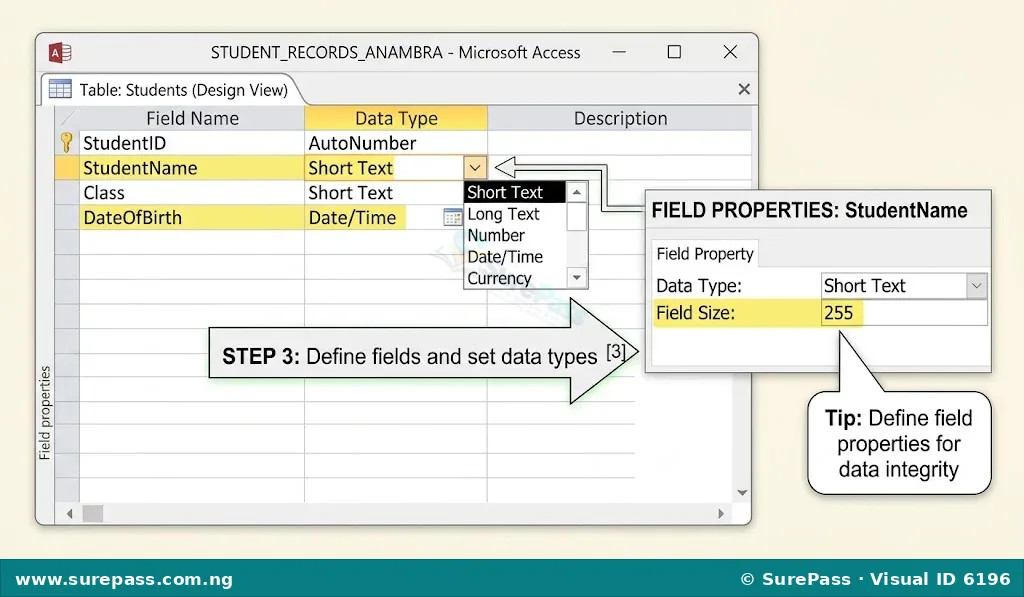Viewport: 1024px width, 597px height.
Task: Pick Date/Time from the data type list
Action: point(515,257)
